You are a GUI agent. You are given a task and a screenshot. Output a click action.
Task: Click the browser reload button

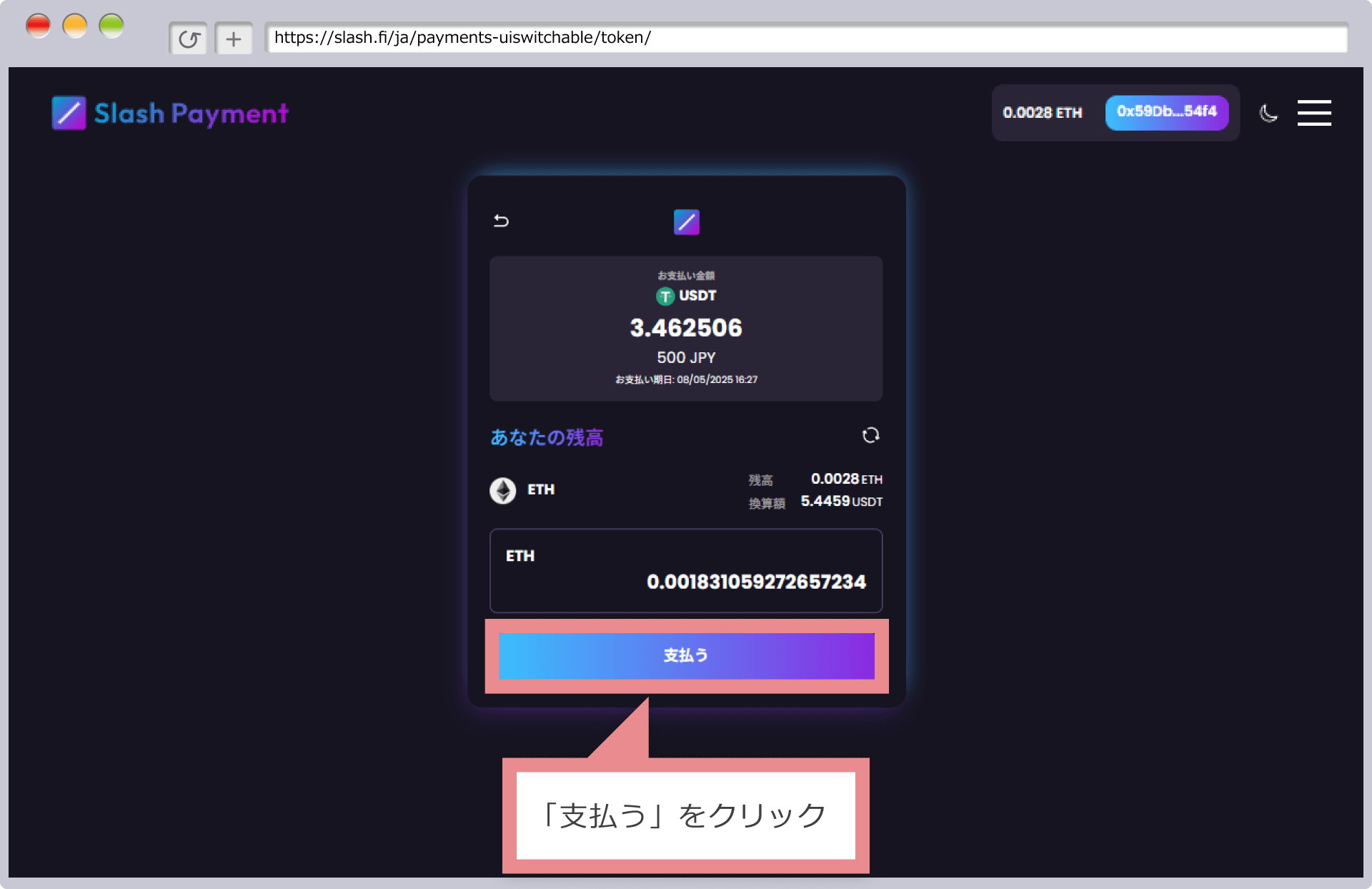pyautogui.click(x=189, y=39)
